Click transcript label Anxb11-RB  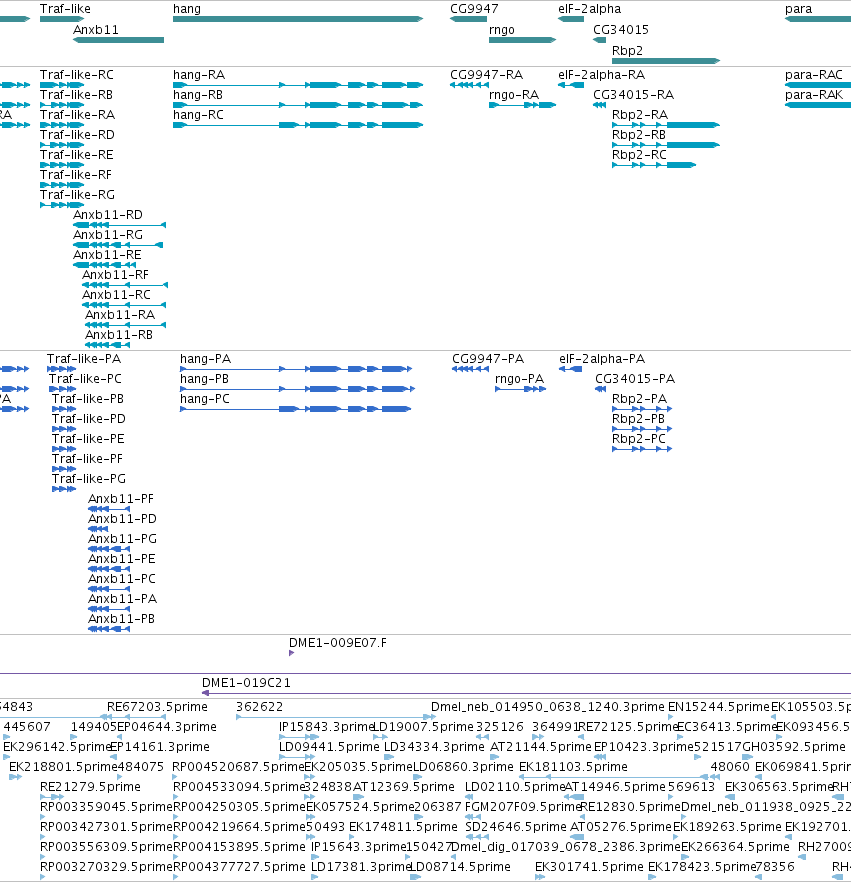[119, 335]
